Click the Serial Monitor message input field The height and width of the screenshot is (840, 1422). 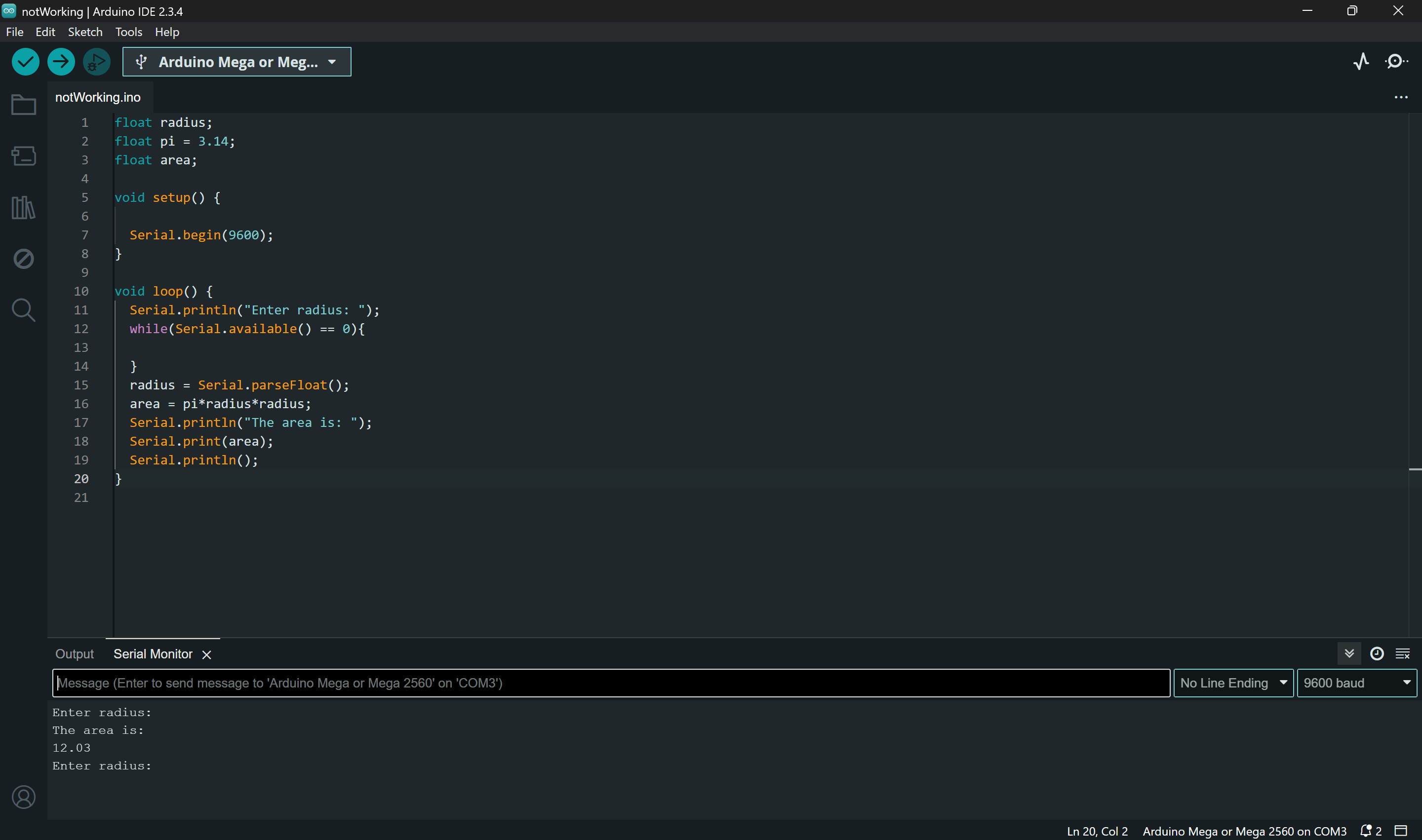[x=610, y=683]
